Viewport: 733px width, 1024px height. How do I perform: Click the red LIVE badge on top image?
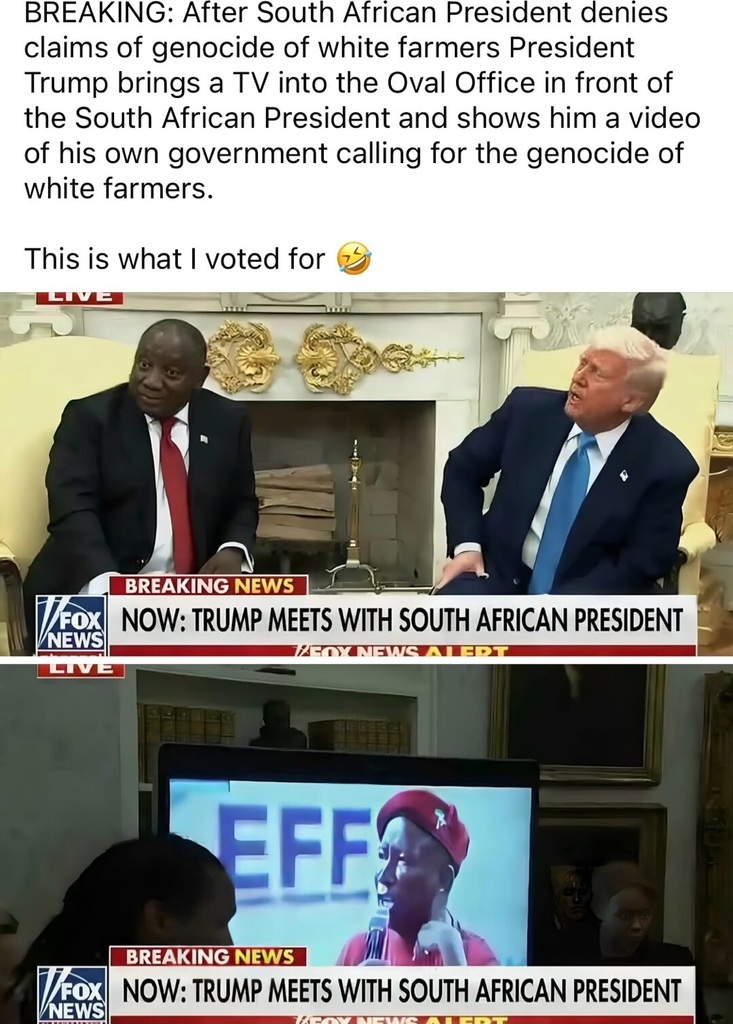(80, 298)
